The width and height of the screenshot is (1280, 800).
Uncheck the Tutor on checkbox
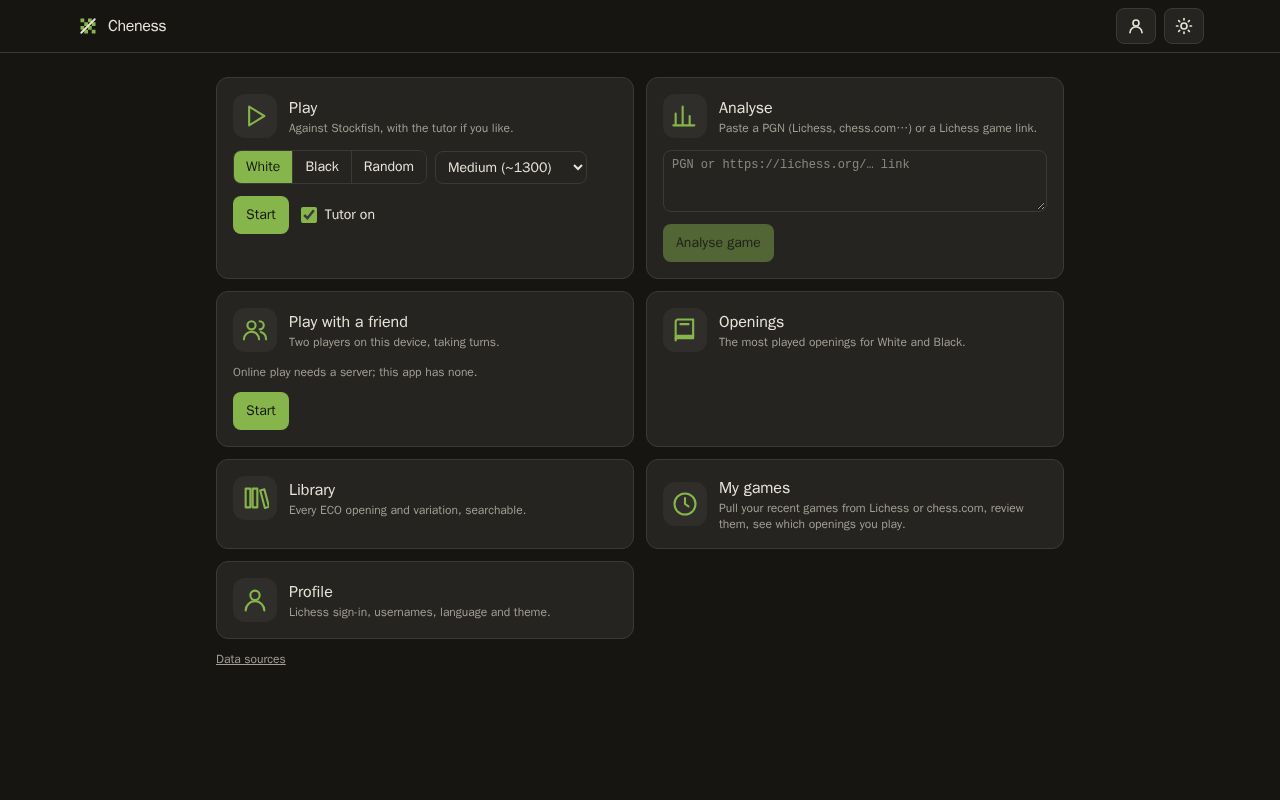click(309, 215)
